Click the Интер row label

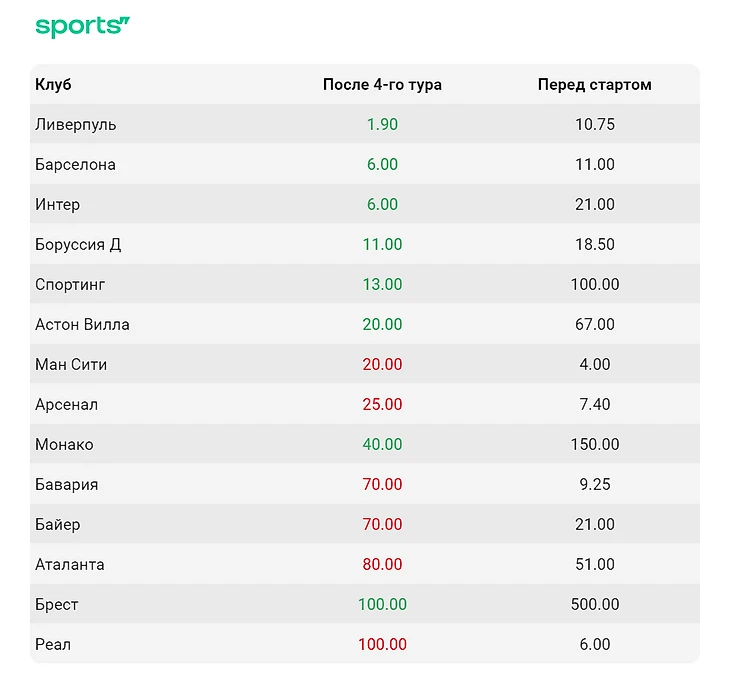pos(57,205)
